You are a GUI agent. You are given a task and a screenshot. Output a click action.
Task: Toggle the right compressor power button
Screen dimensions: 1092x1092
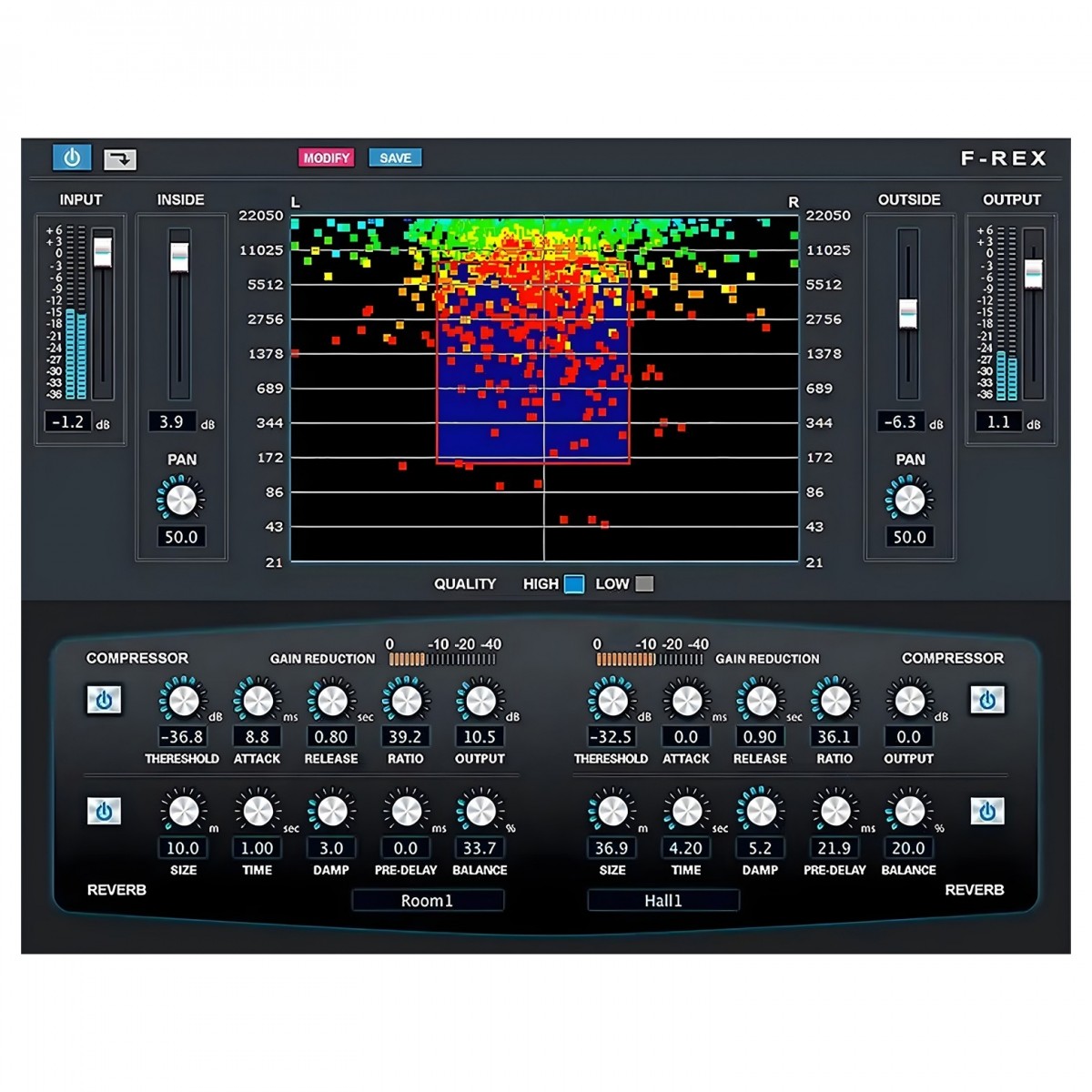(x=986, y=700)
